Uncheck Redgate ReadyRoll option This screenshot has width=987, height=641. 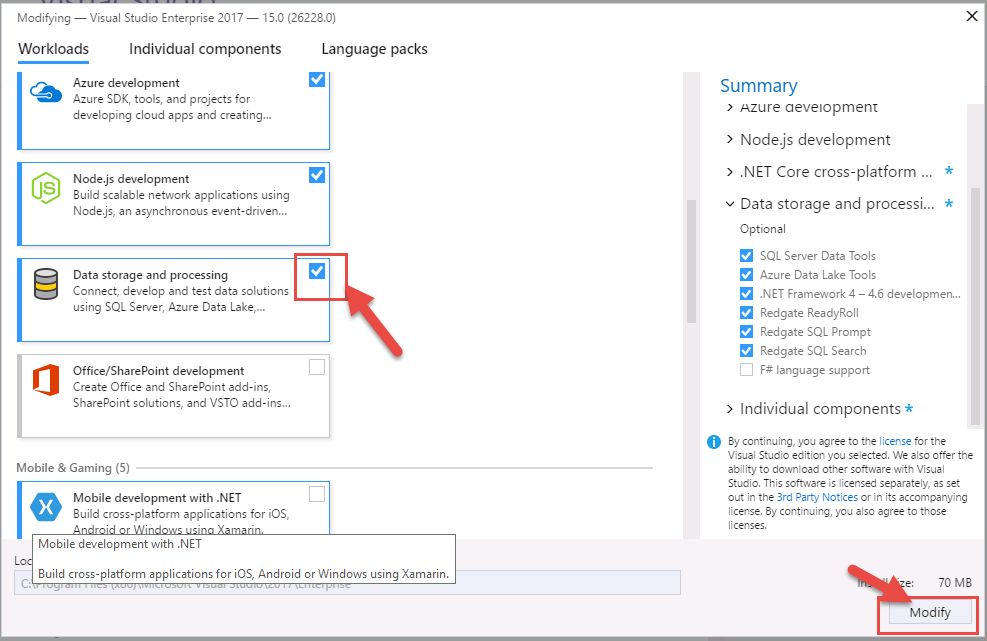pyautogui.click(x=746, y=312)
